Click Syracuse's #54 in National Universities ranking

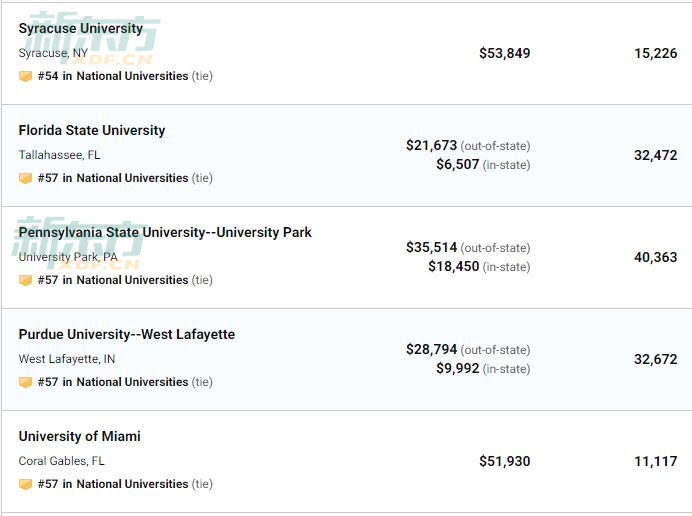[113, 76]
